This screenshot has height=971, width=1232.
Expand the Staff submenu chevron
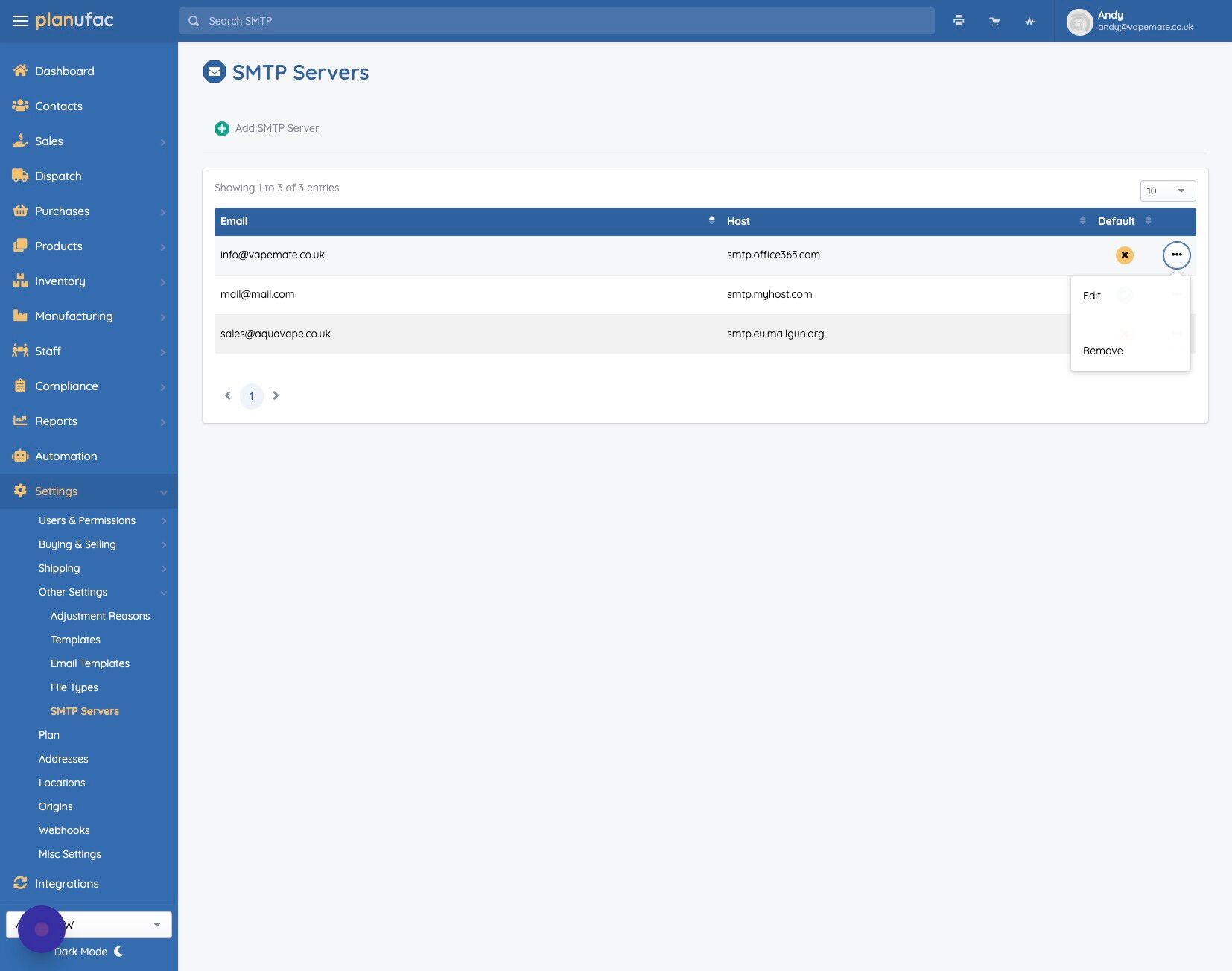162,351
